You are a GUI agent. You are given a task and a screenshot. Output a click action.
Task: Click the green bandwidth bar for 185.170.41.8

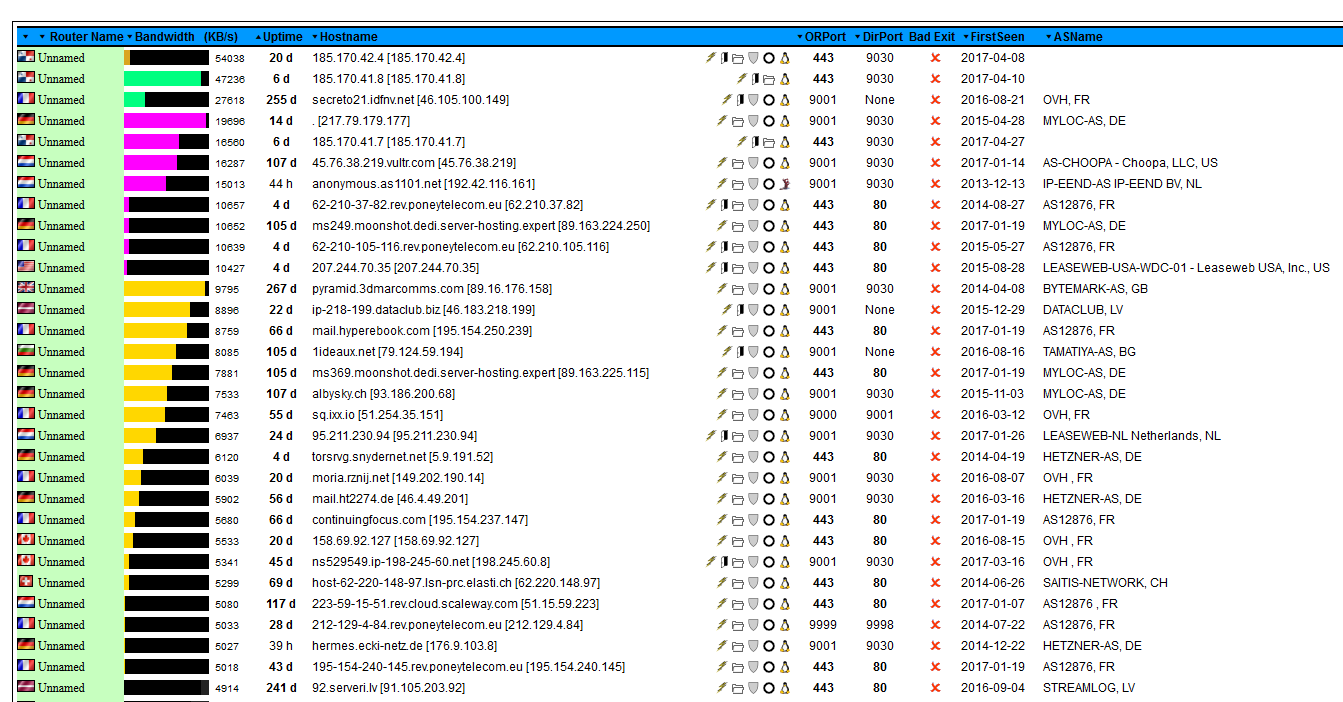pyautogui.click(x=162, y=79)
